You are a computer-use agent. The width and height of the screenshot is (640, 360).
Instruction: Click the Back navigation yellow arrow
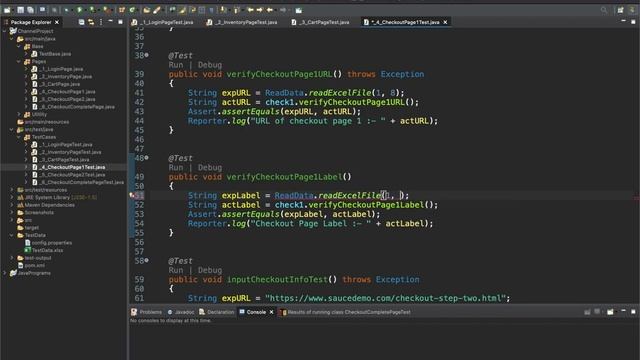point(250,10)
